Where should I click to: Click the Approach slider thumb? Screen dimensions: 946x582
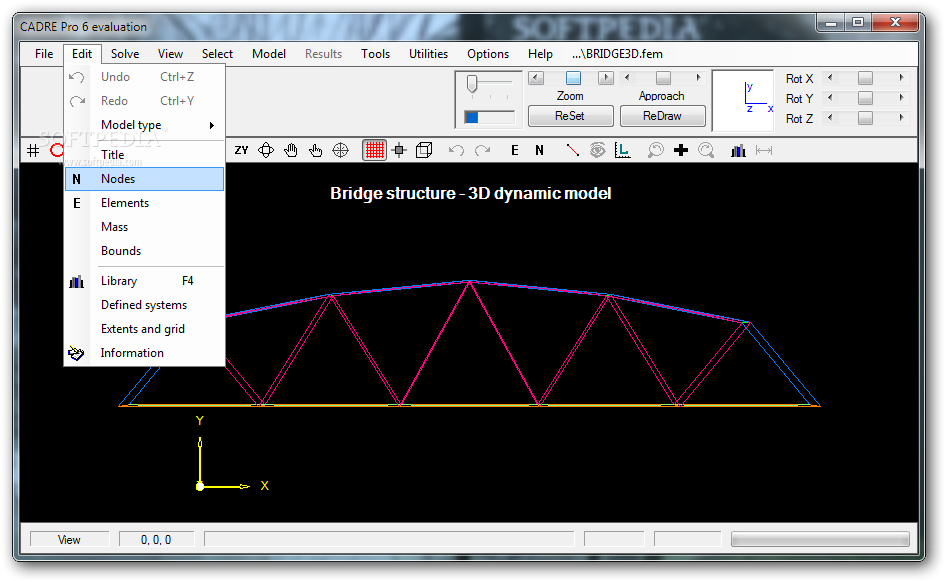coord(663,78)
